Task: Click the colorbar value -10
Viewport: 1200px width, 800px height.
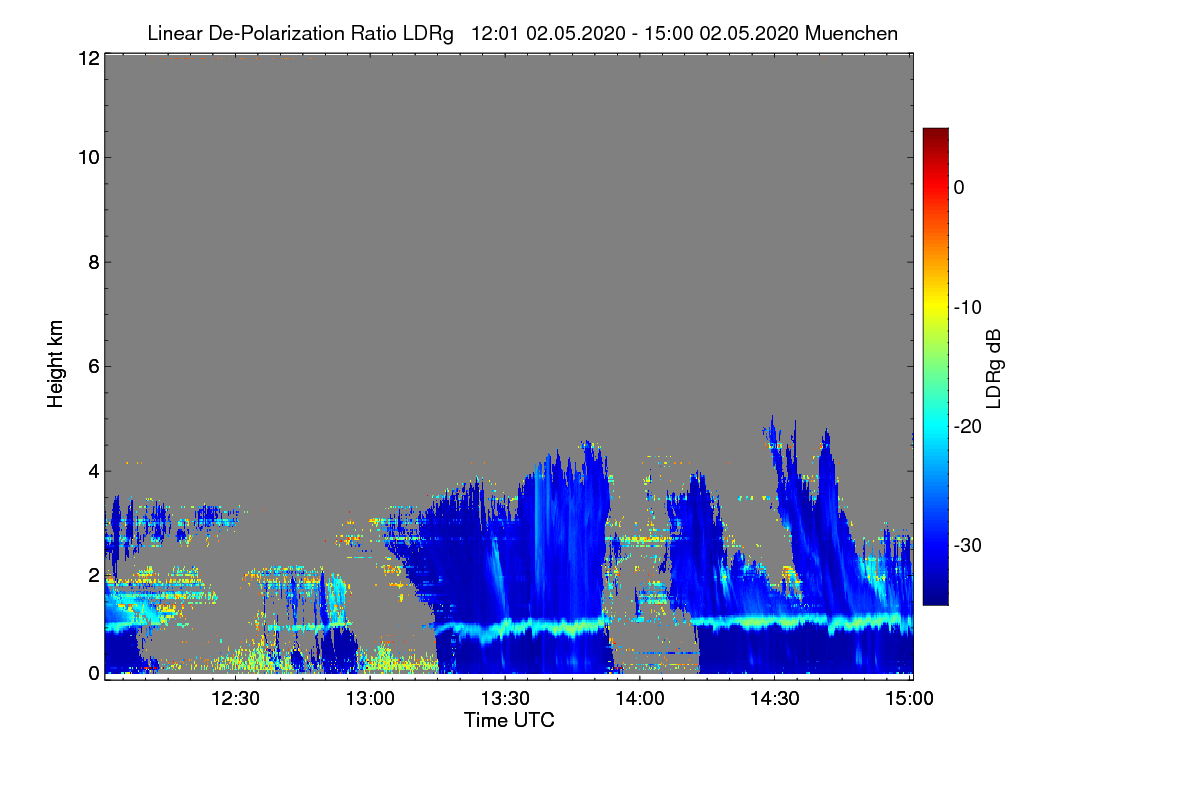Action: (x=967, y=307)
